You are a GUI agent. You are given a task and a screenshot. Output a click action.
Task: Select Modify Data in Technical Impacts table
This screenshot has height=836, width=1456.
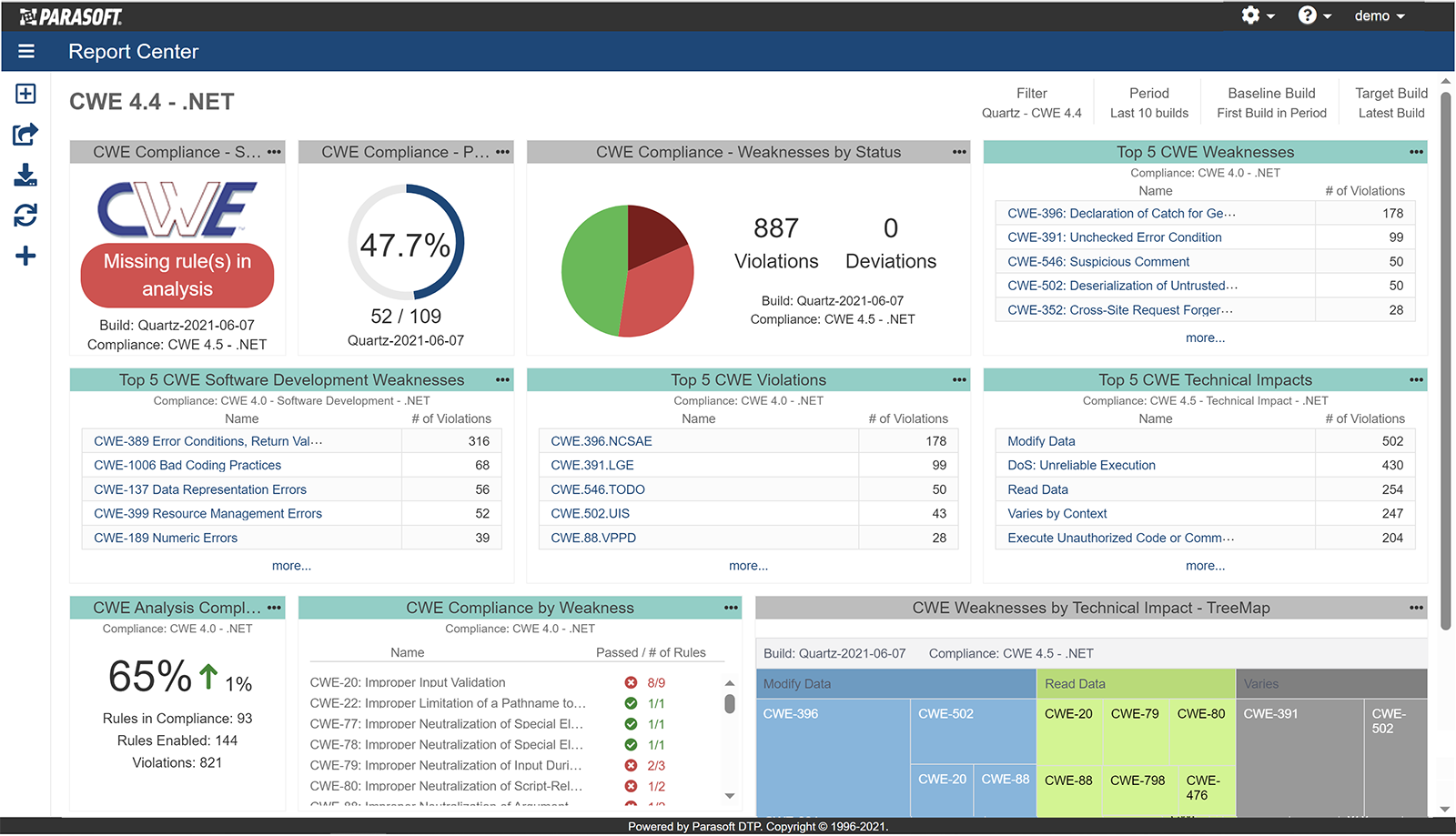pos(1040,440)
